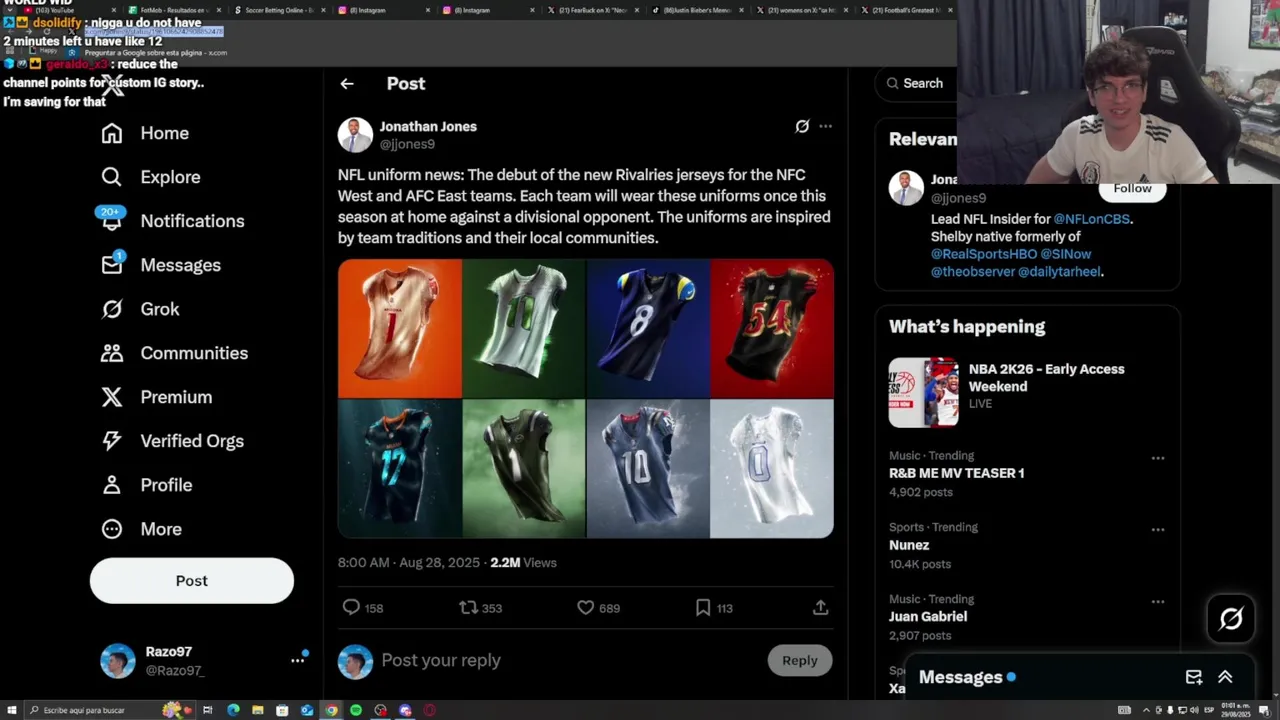Open the account menu beside Razo97
Image resolution: width=1280 pixels, height=720 pixels.
297,660
